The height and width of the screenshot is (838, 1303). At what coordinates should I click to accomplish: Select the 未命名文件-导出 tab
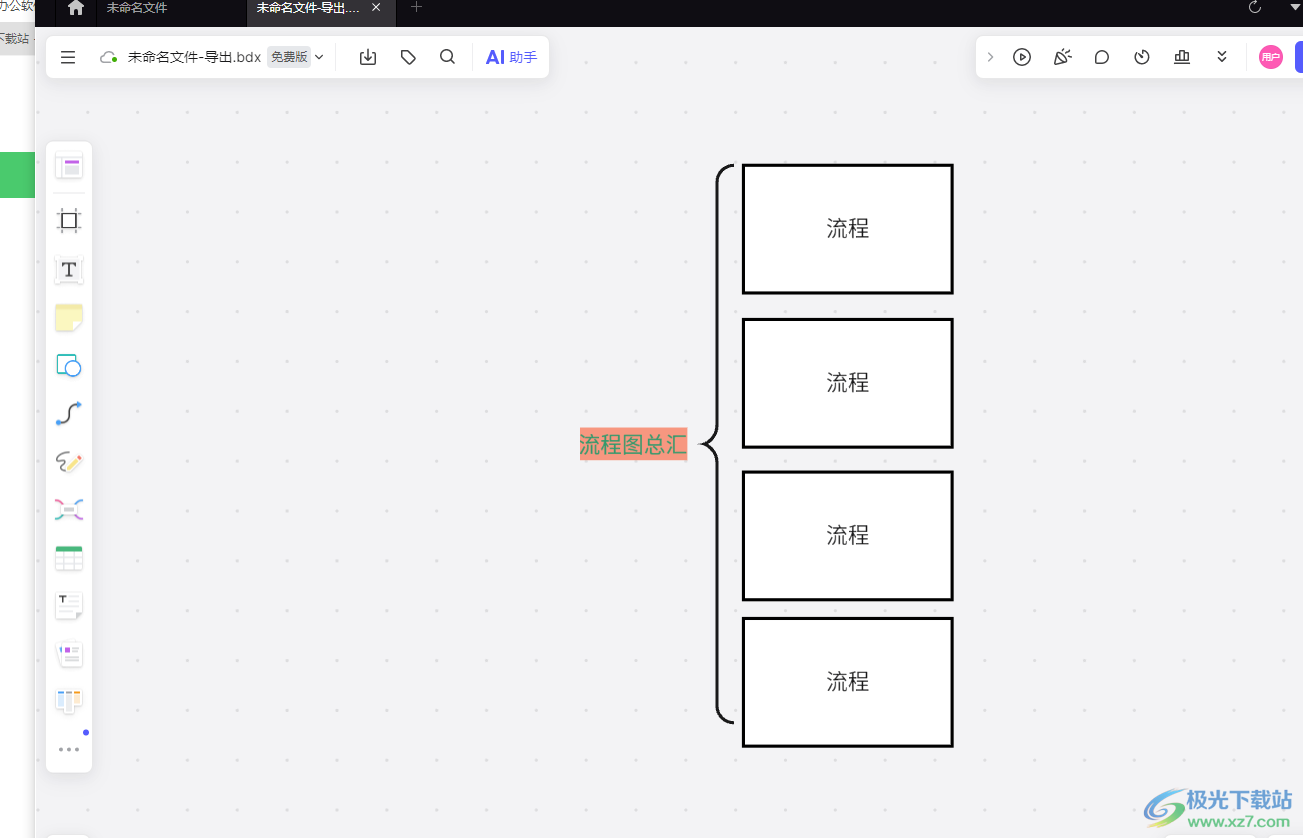(308, 8)
